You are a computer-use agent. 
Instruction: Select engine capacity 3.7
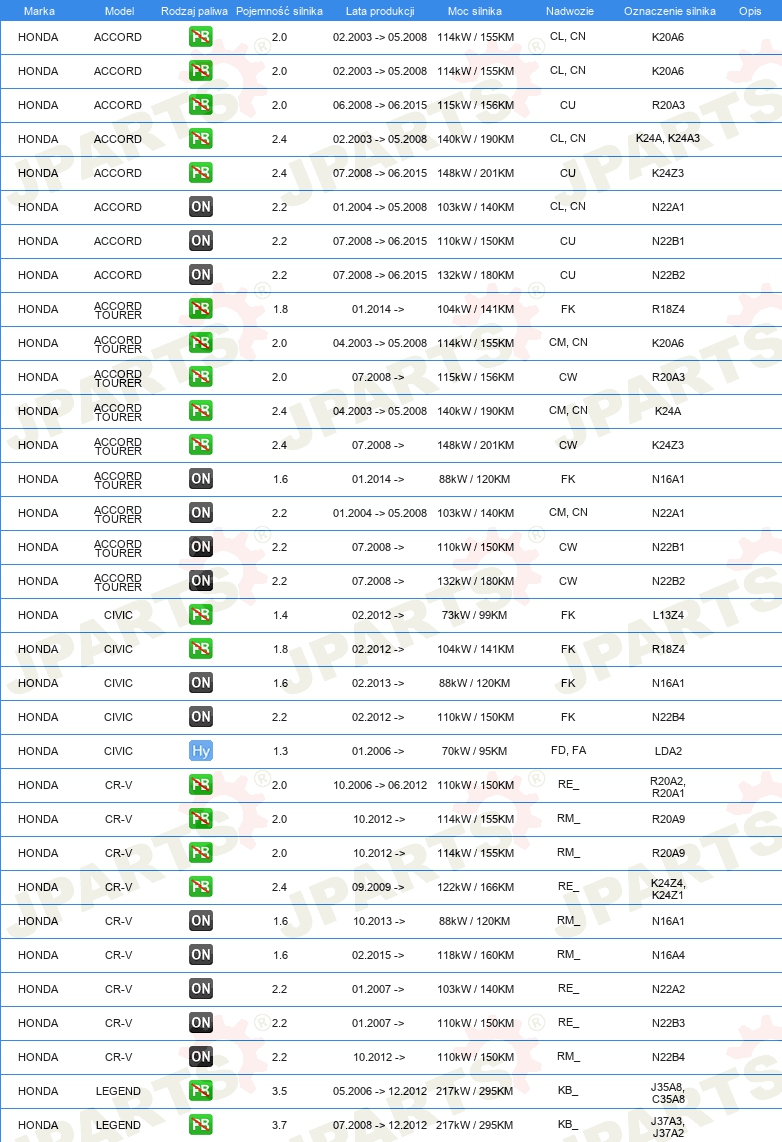[x=280, y=1125]
